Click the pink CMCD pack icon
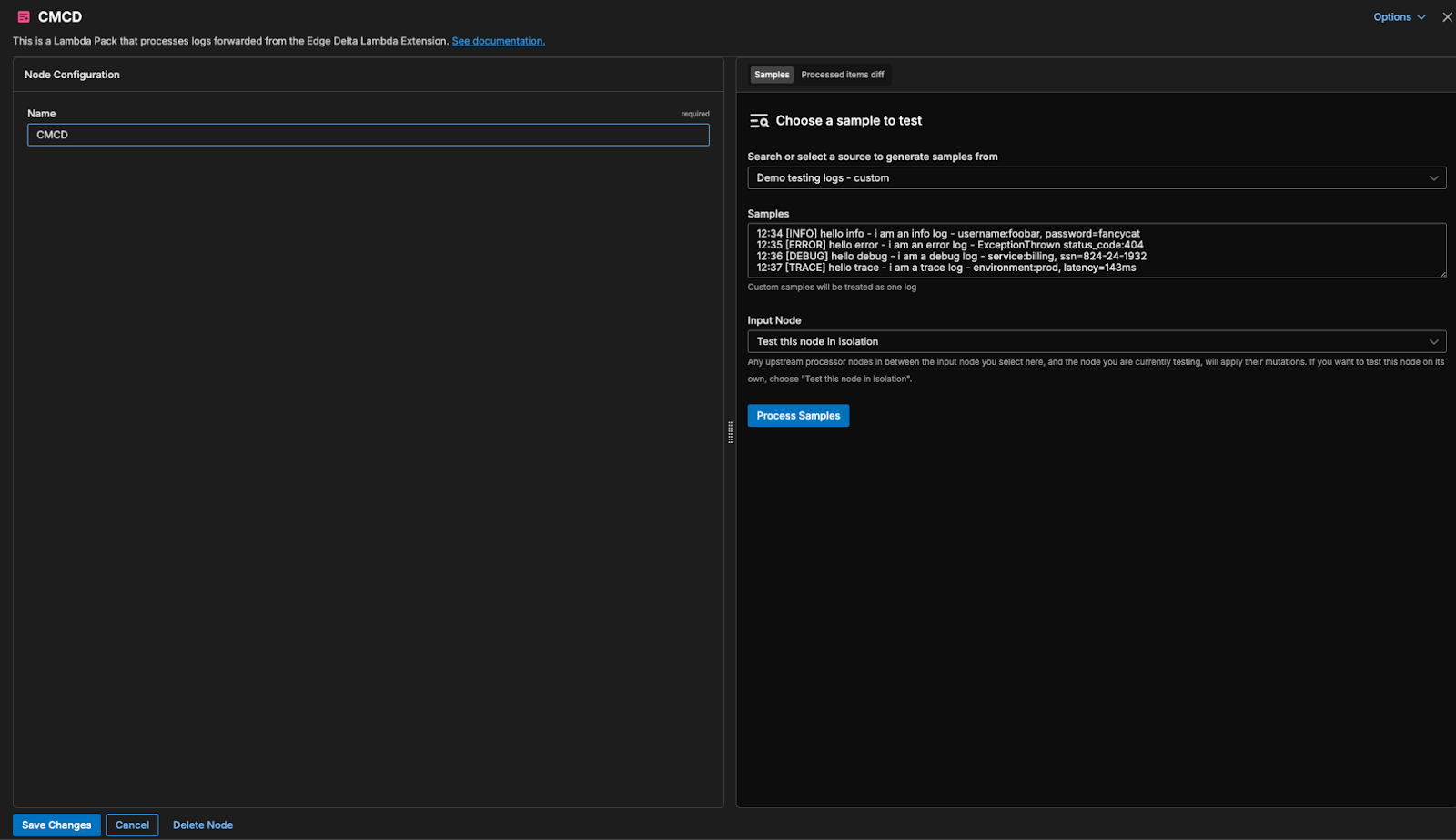Viewport: 1456px width, 840px height. point(24,17)
